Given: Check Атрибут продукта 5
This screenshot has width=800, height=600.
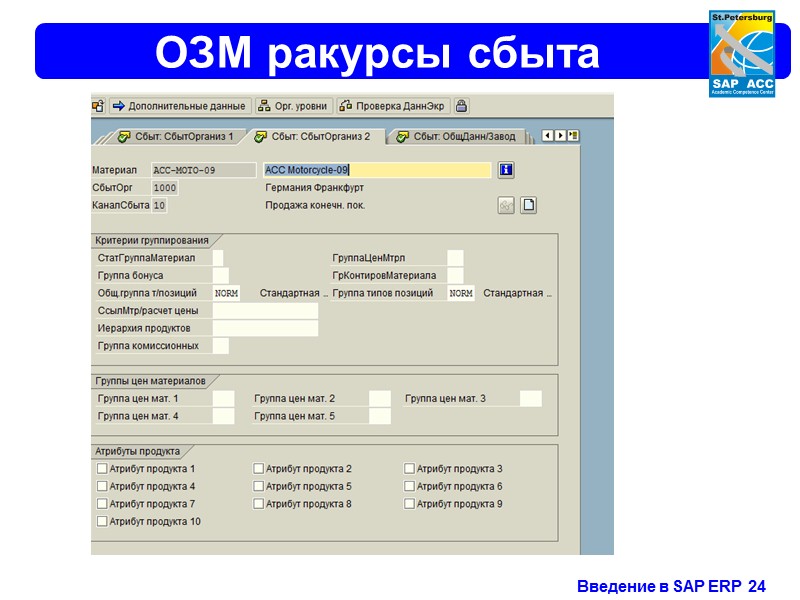Looking at the screenshot, I should coord(259,486).
